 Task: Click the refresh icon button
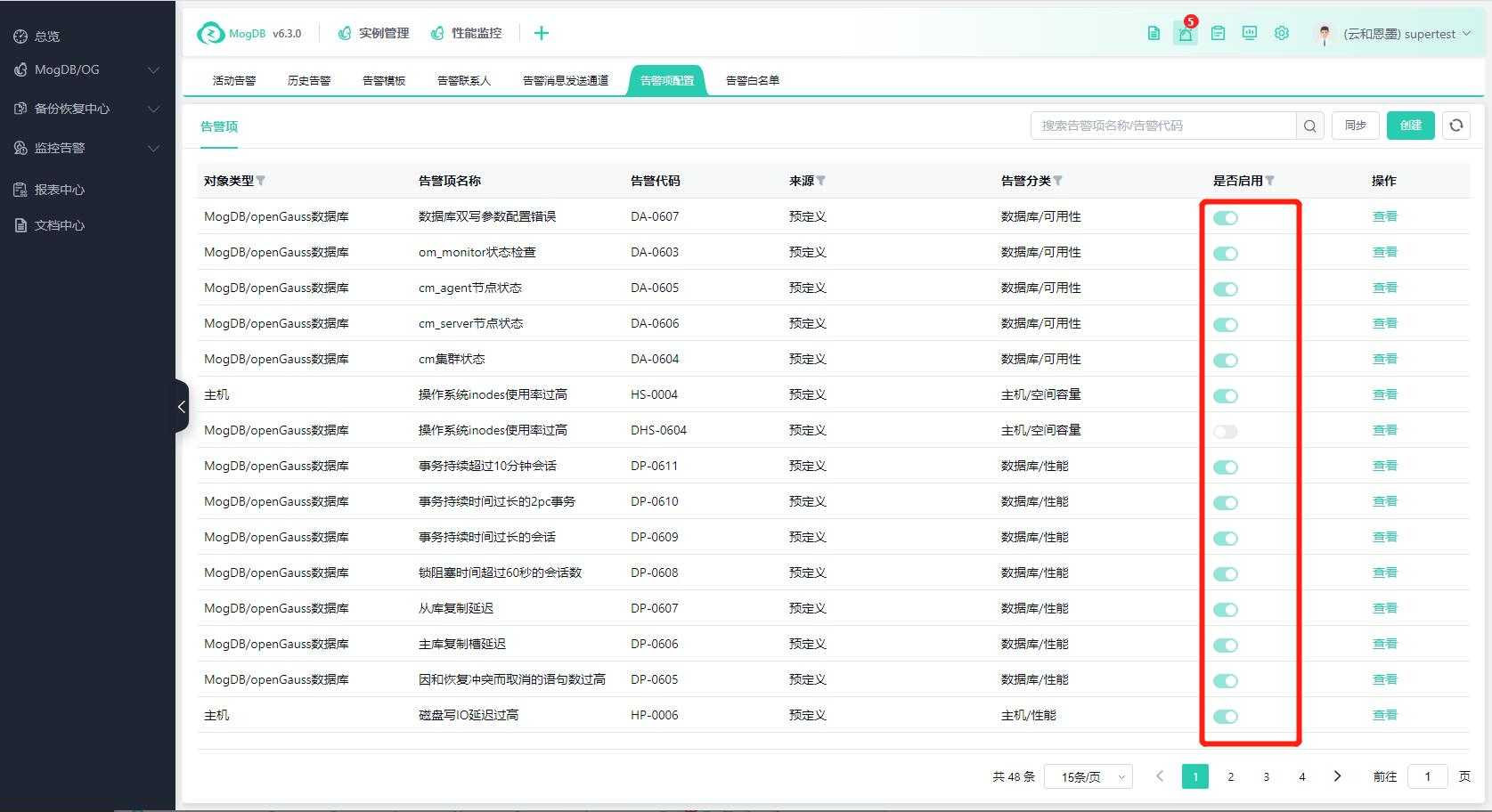click(1456, 126)
